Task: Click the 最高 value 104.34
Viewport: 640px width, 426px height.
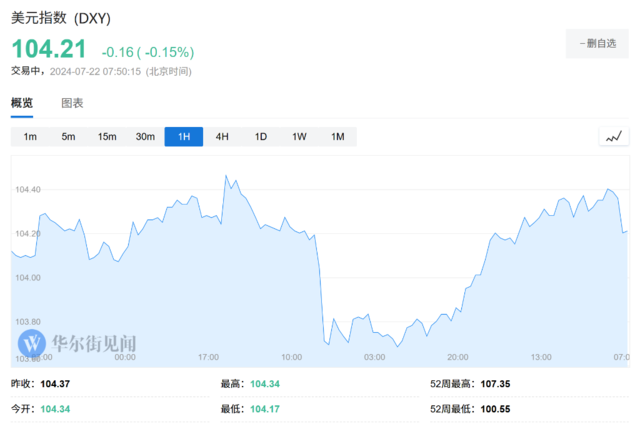Action: click(265, 384)
